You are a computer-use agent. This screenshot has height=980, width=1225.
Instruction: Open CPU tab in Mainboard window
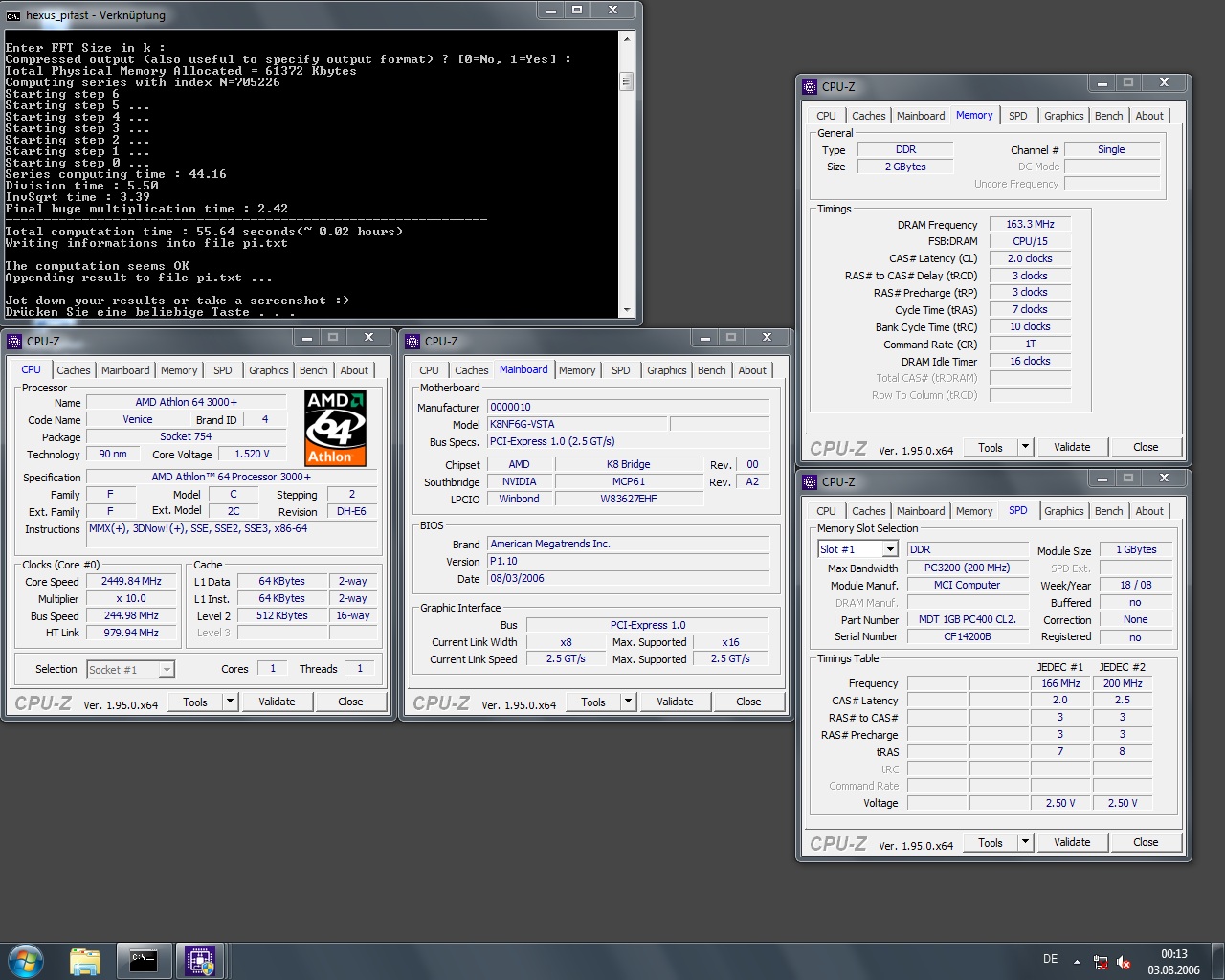(429, 370)
